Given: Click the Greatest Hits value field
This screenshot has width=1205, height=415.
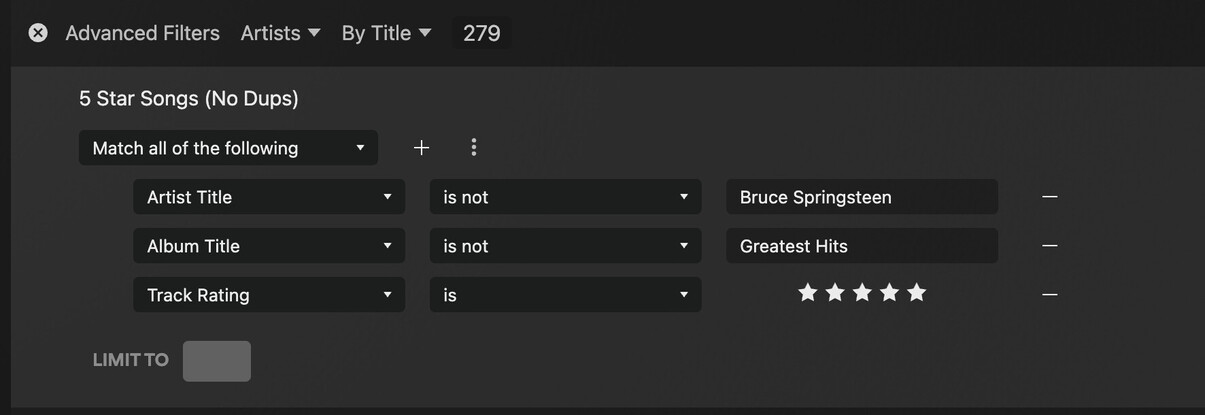Looking at the screenshot, I should pyautogui.click(x=861, y=246).
